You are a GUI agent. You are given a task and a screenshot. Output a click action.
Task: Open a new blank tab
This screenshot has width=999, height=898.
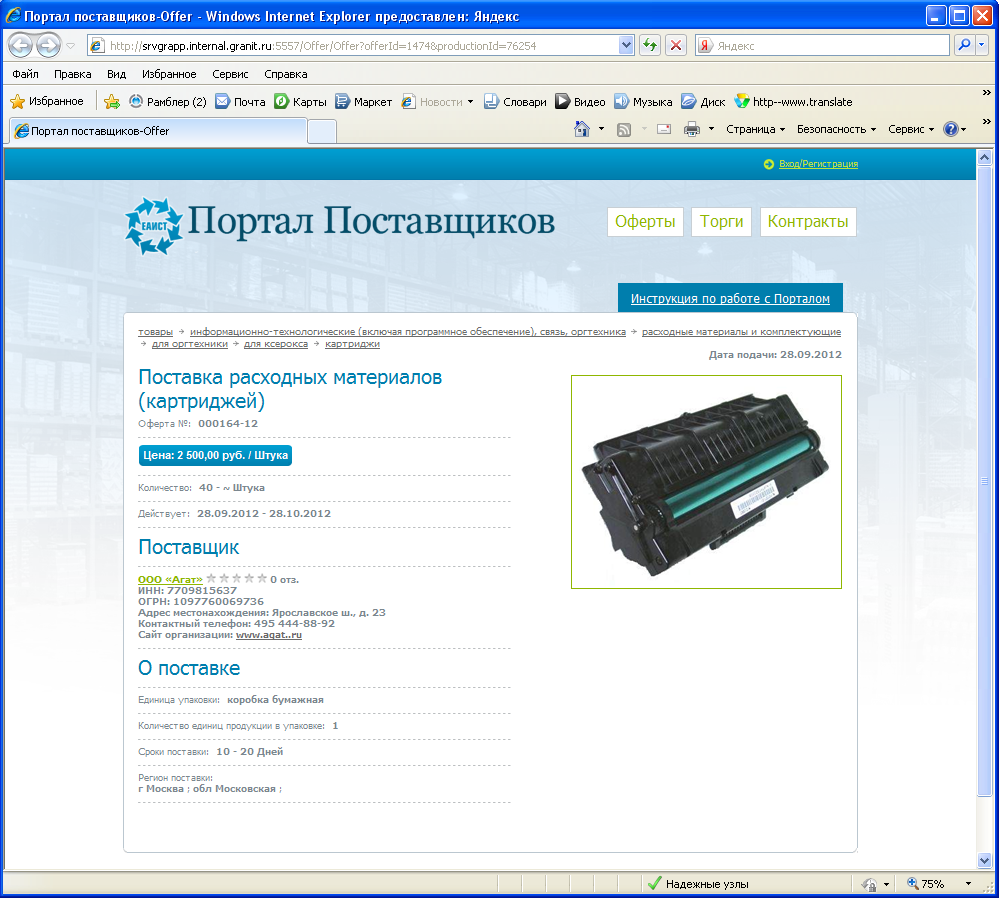pyautogui.click(x=322, y=131)
